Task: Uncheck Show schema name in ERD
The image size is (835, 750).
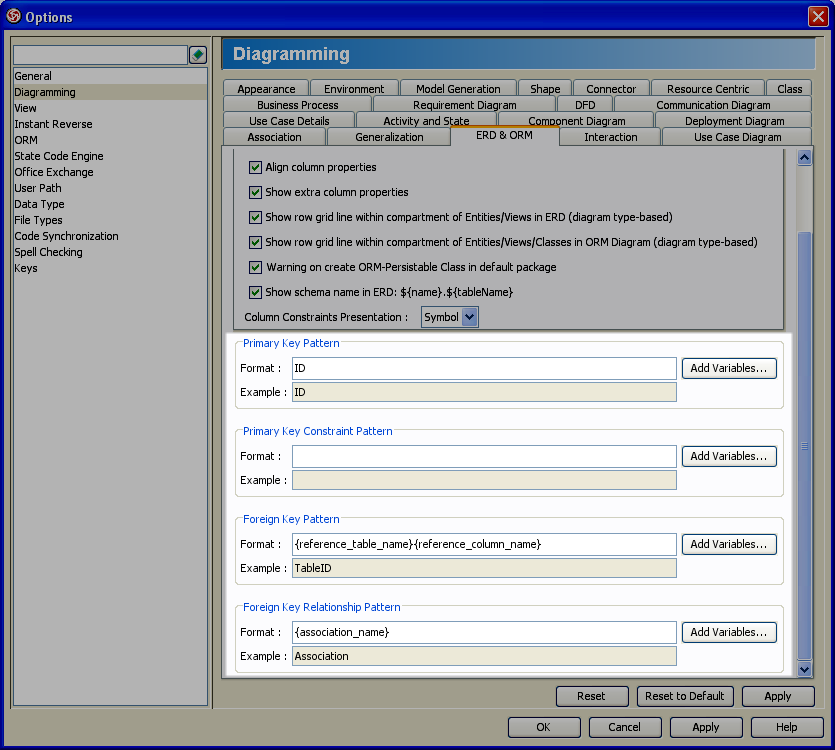Action: coord(255,292)
